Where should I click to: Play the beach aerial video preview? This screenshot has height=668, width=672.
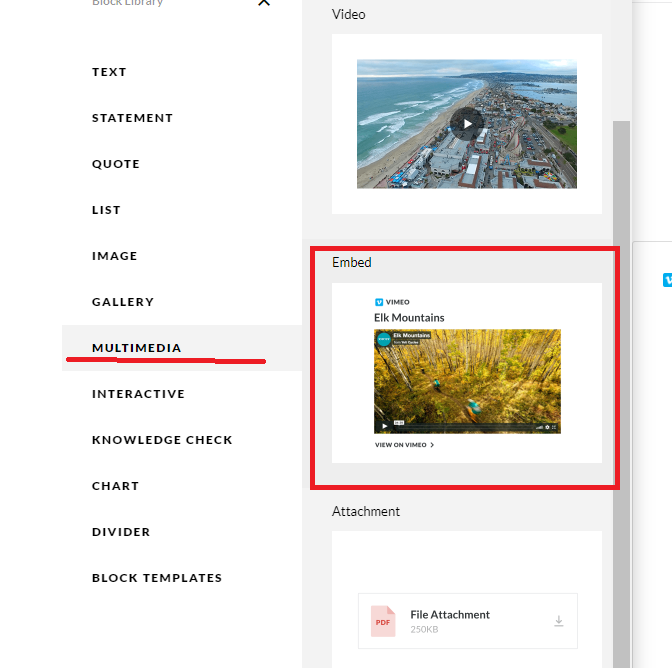(467, 124)
